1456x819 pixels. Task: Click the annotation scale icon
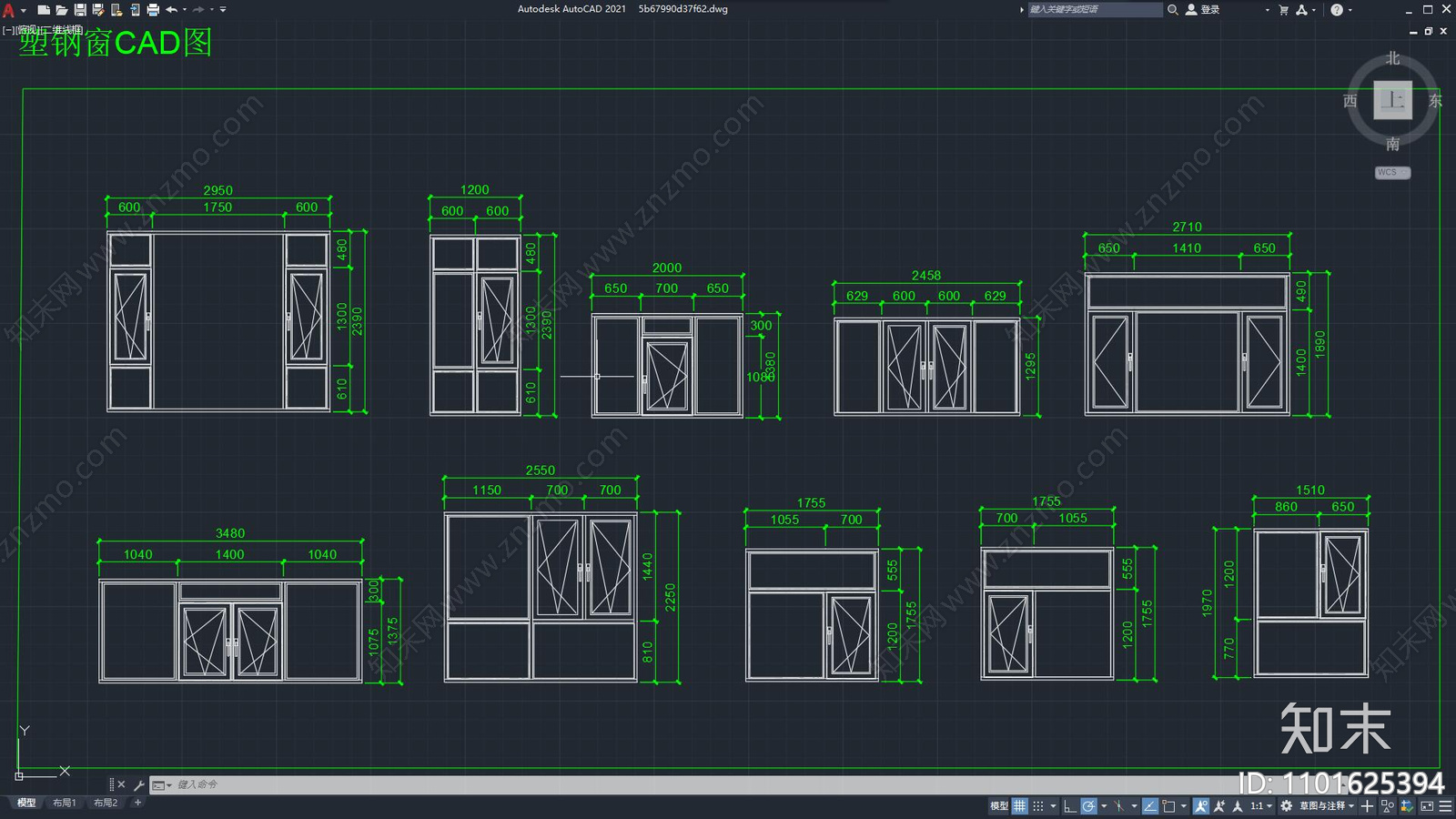[x=1238, y=806]
